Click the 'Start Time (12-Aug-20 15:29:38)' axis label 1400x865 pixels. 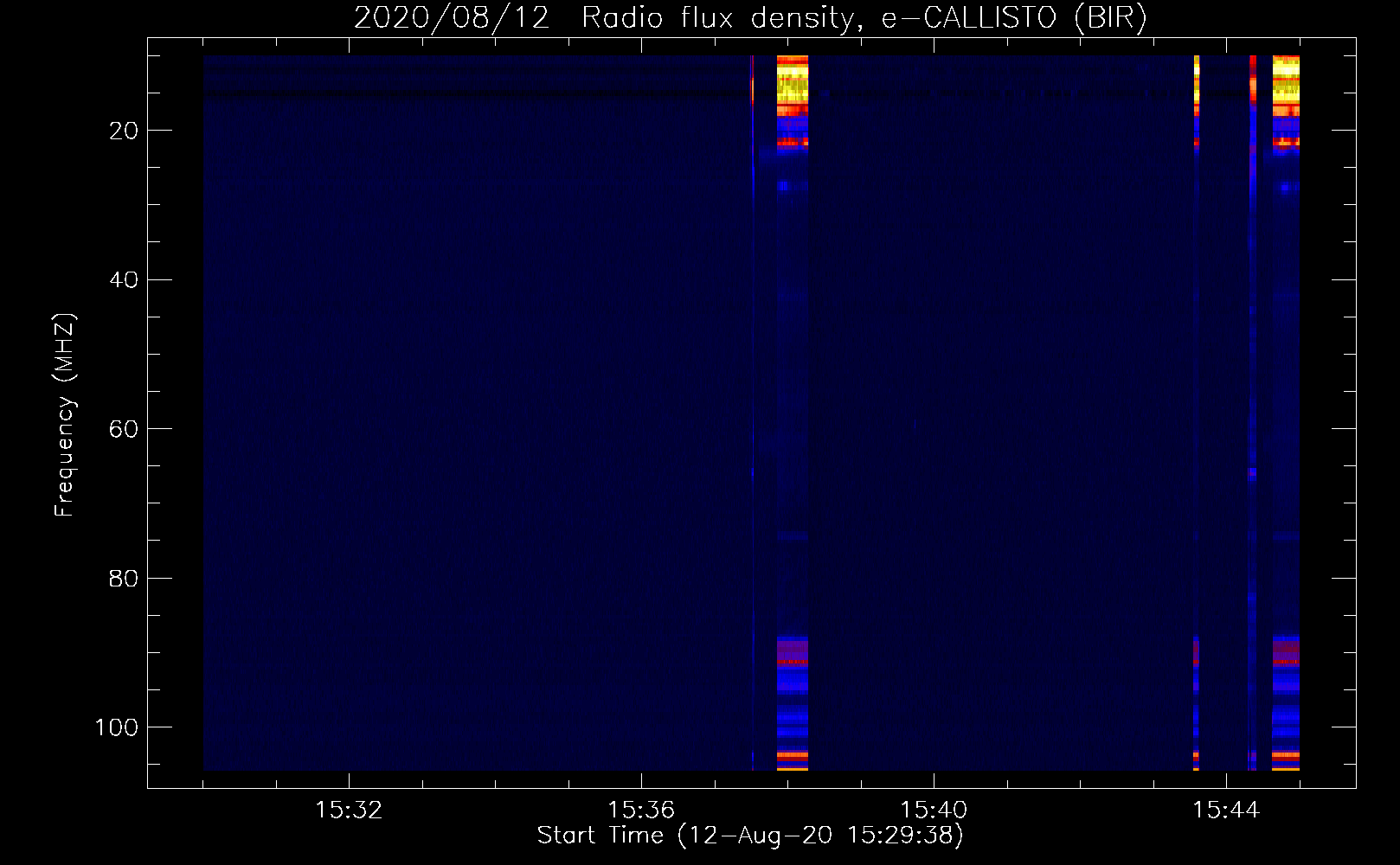coord(750,836)
